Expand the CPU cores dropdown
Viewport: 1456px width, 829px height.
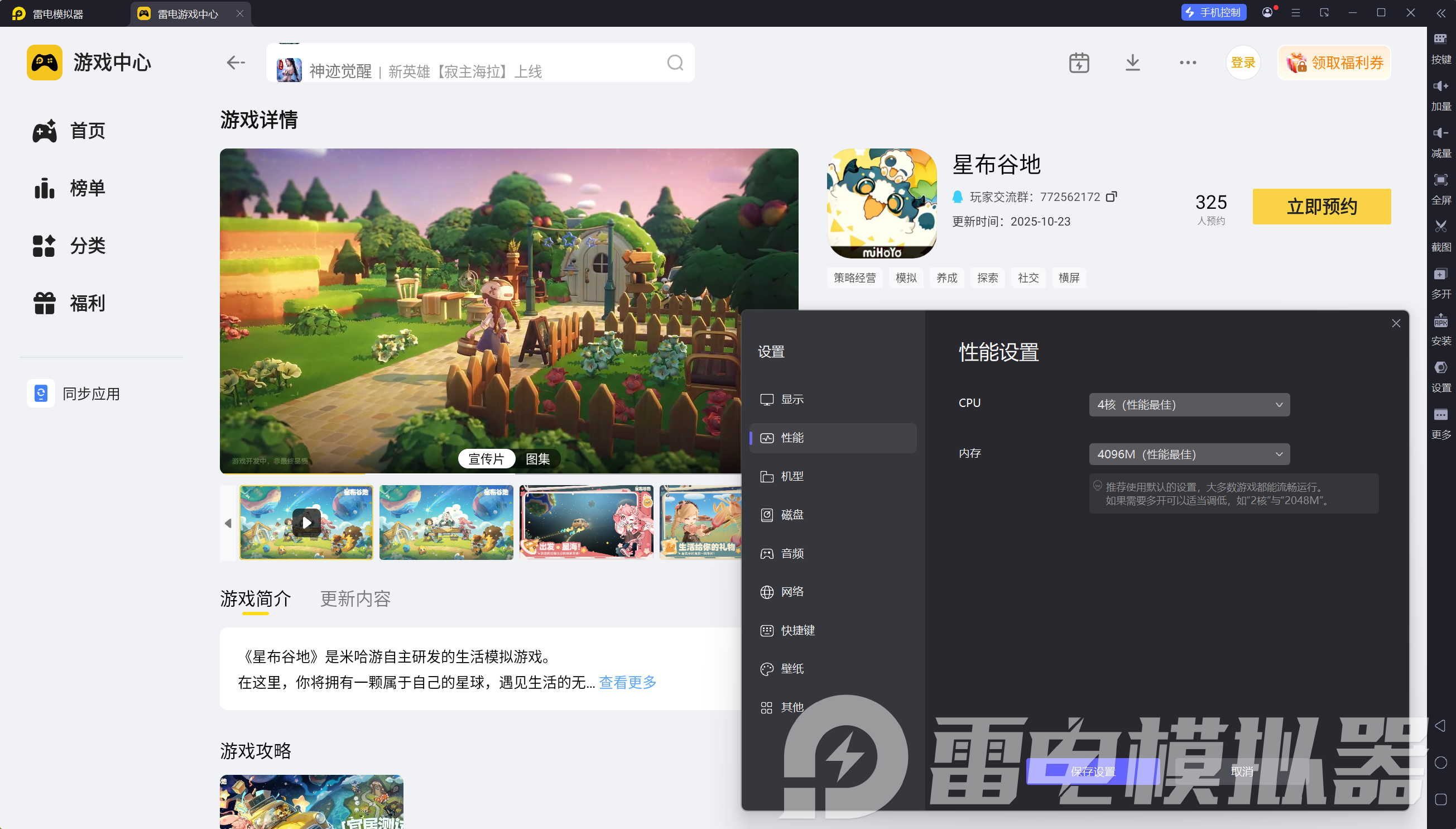point(1189,405)
